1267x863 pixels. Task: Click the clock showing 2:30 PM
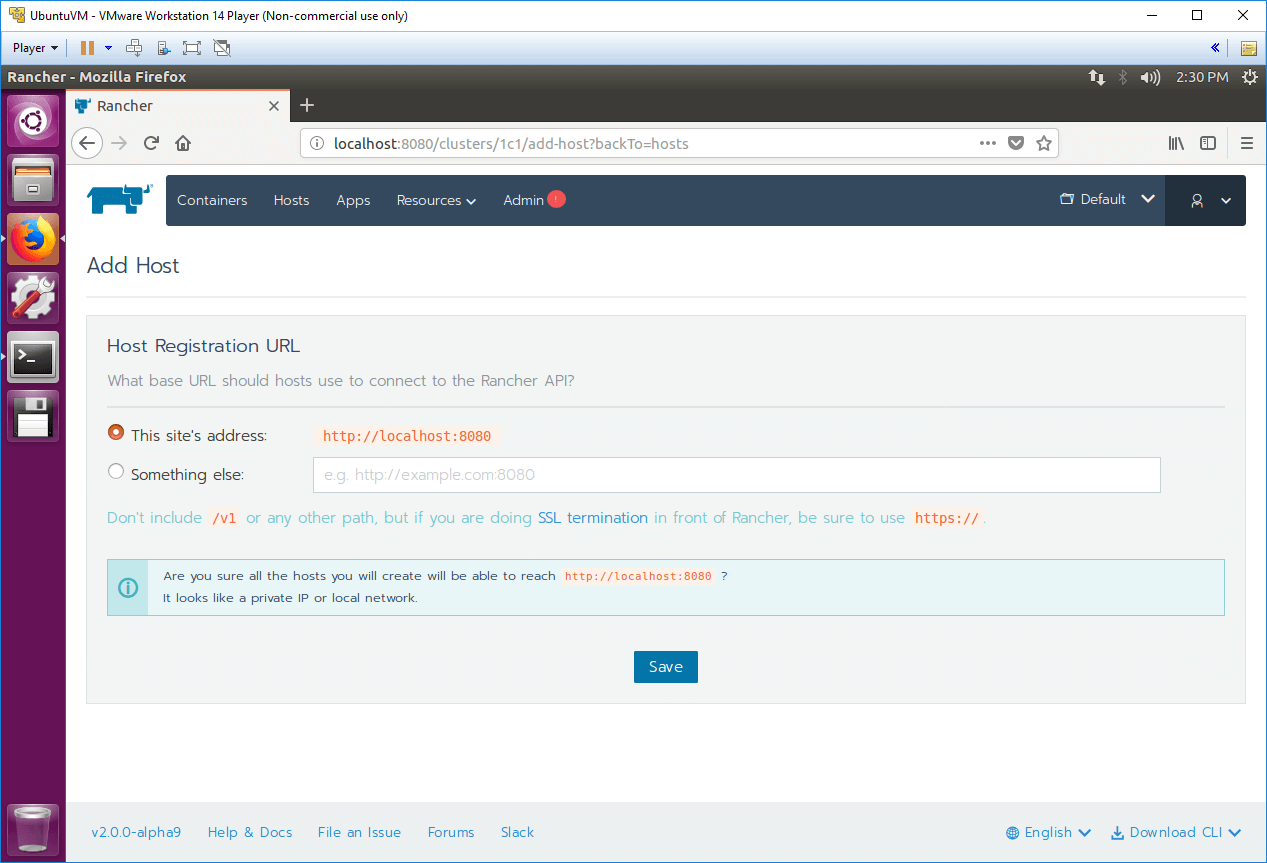coord(1202,77)
